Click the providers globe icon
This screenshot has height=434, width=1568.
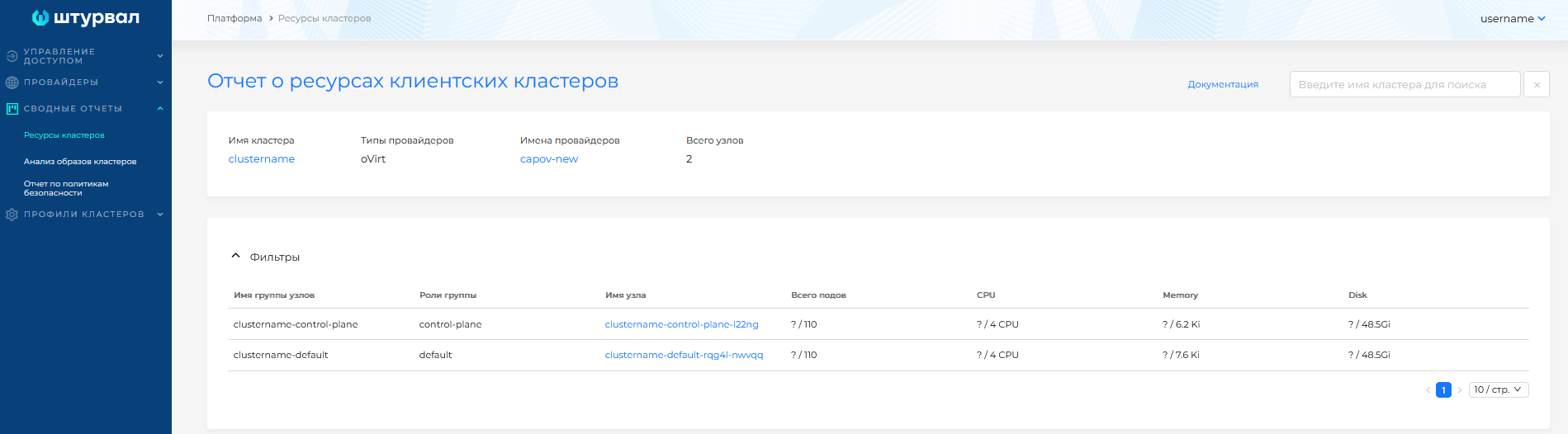pos(12,83)
